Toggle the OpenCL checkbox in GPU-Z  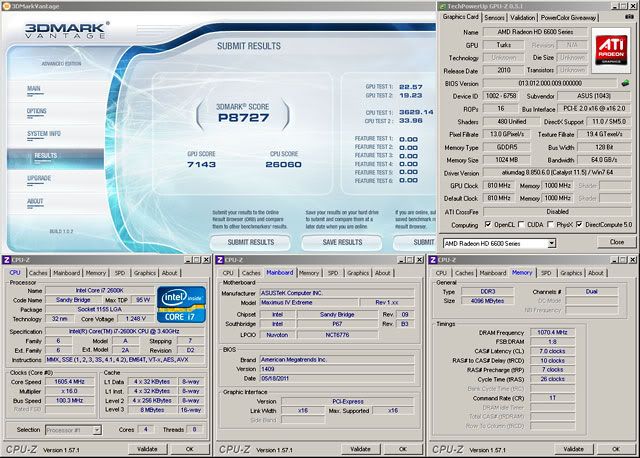tap(488, 225)
